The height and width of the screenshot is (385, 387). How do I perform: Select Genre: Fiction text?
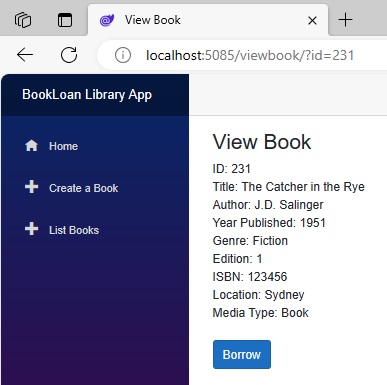click(250, 241)
